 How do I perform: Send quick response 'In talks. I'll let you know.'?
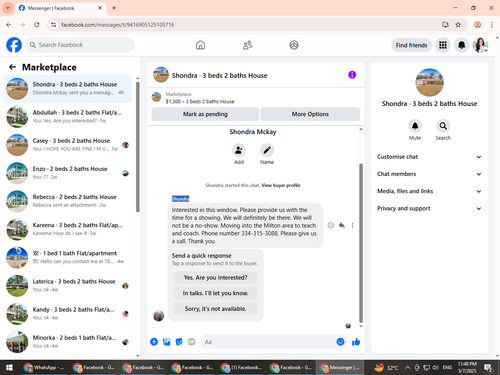point(215,293)
